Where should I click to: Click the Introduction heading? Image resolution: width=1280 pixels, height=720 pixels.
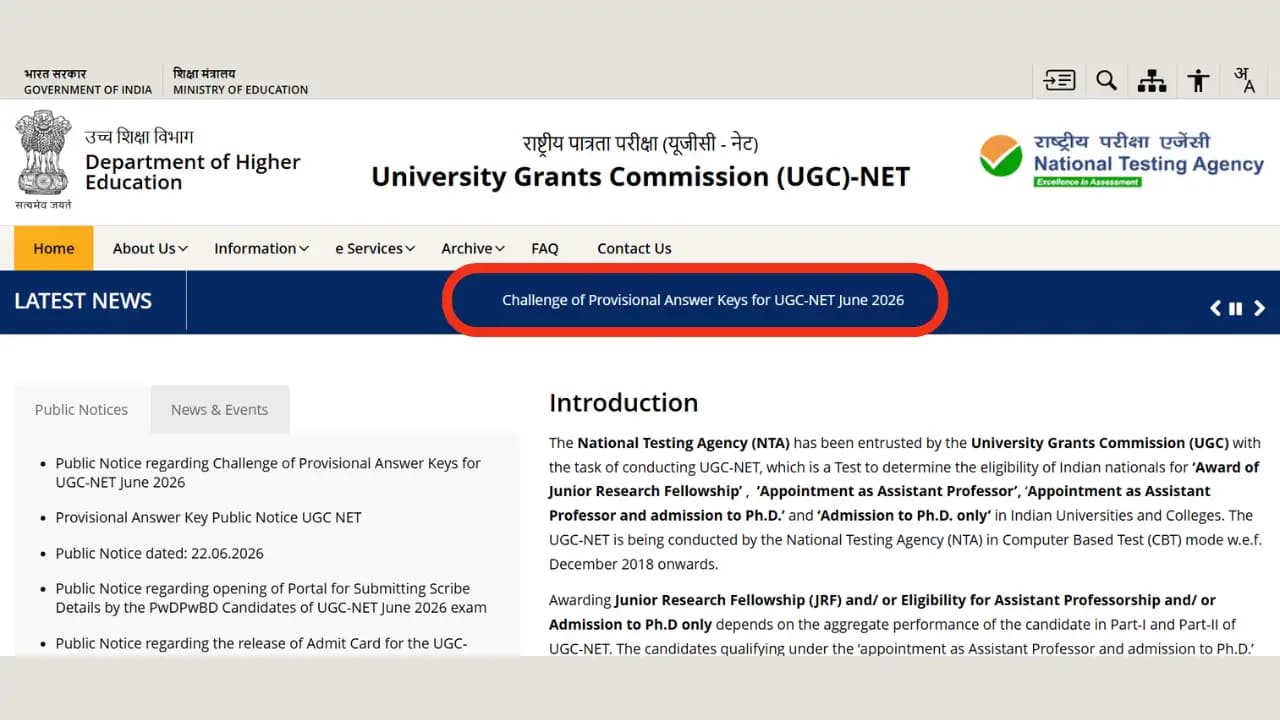tap(623, 403)
